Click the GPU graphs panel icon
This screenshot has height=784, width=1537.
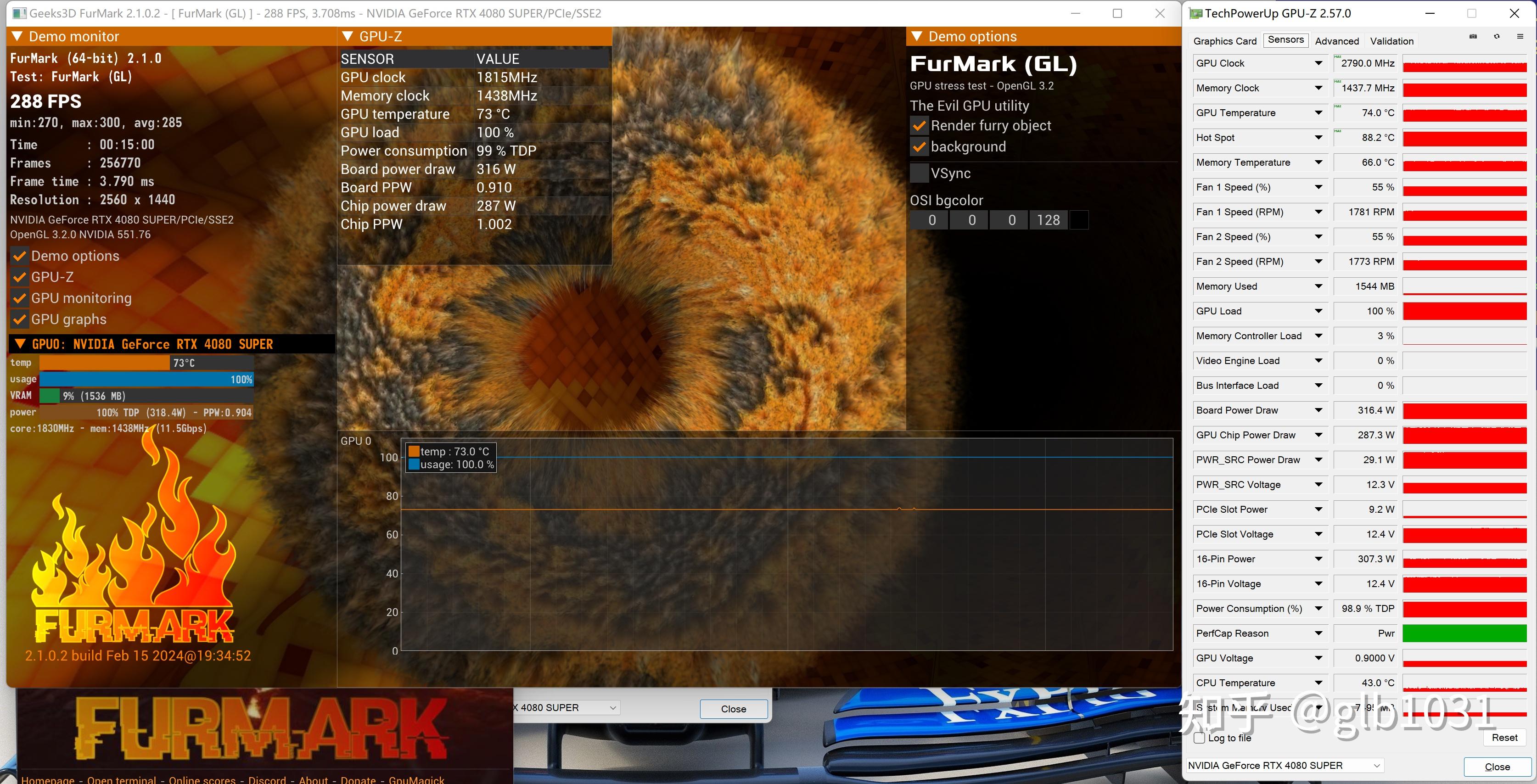click(18, 319)
